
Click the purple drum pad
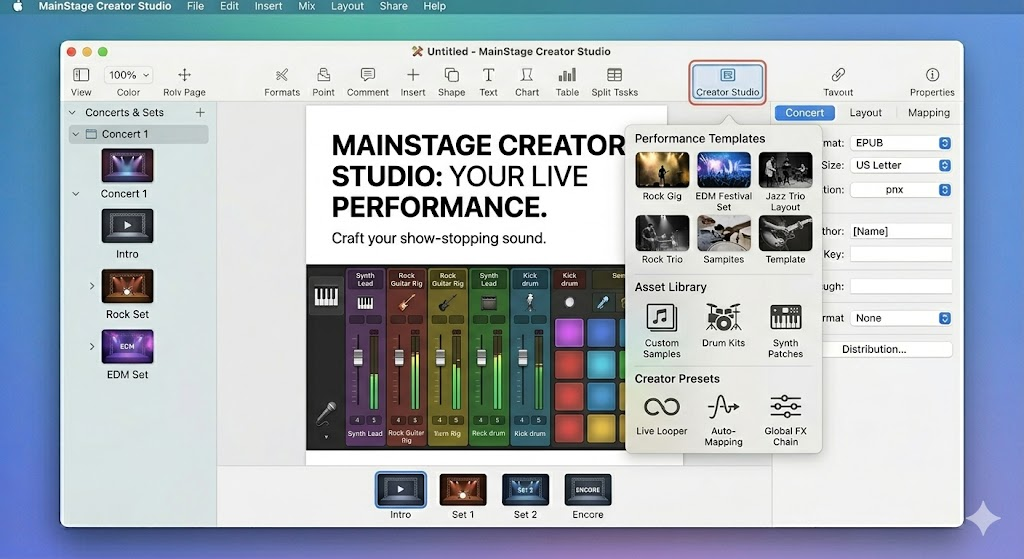click(x=569, y=332)
